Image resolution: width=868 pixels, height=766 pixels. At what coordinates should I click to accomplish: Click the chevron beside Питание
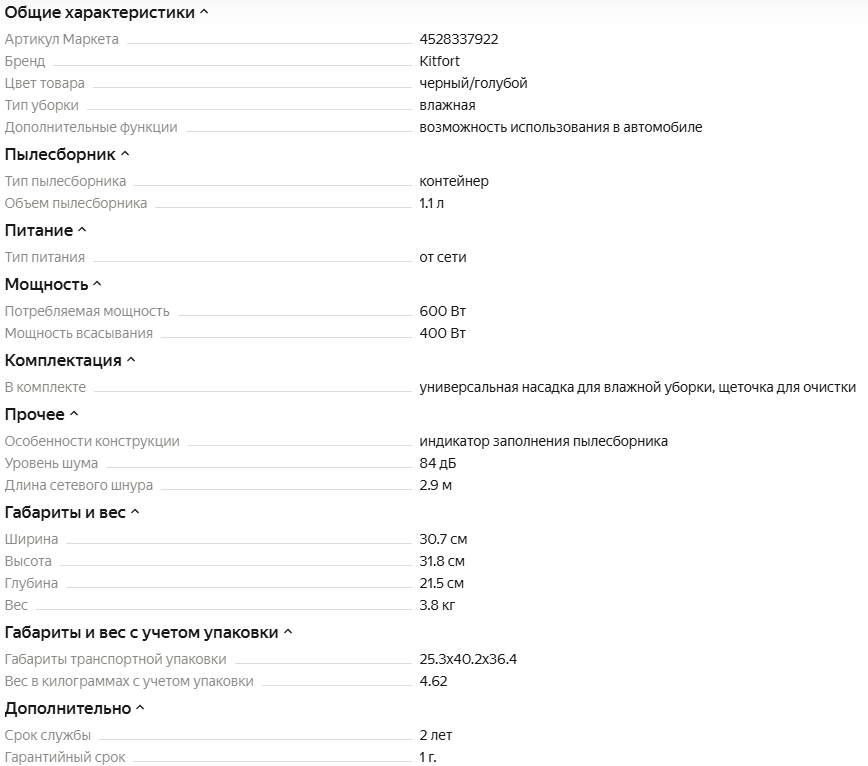pos(82,230)
